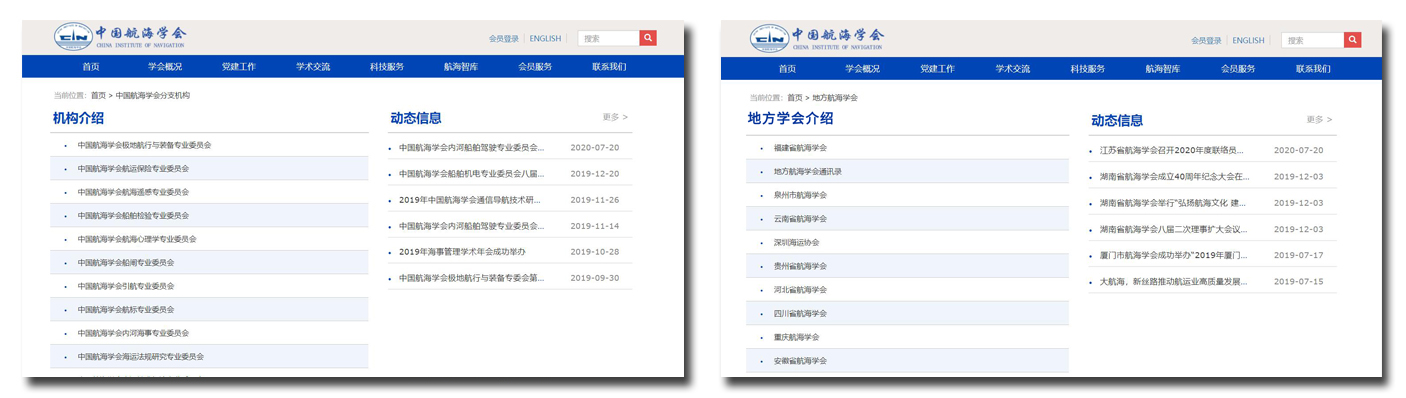Open news 大航海, 新丝路推动航运业高质量发展...

click(x=1174, y=282)
